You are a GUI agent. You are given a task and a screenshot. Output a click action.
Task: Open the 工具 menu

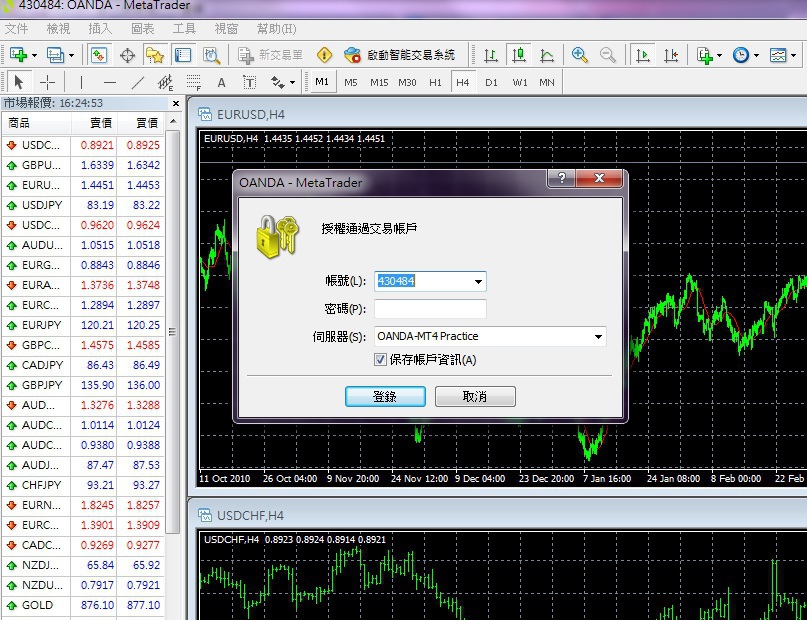coord(184,29)
